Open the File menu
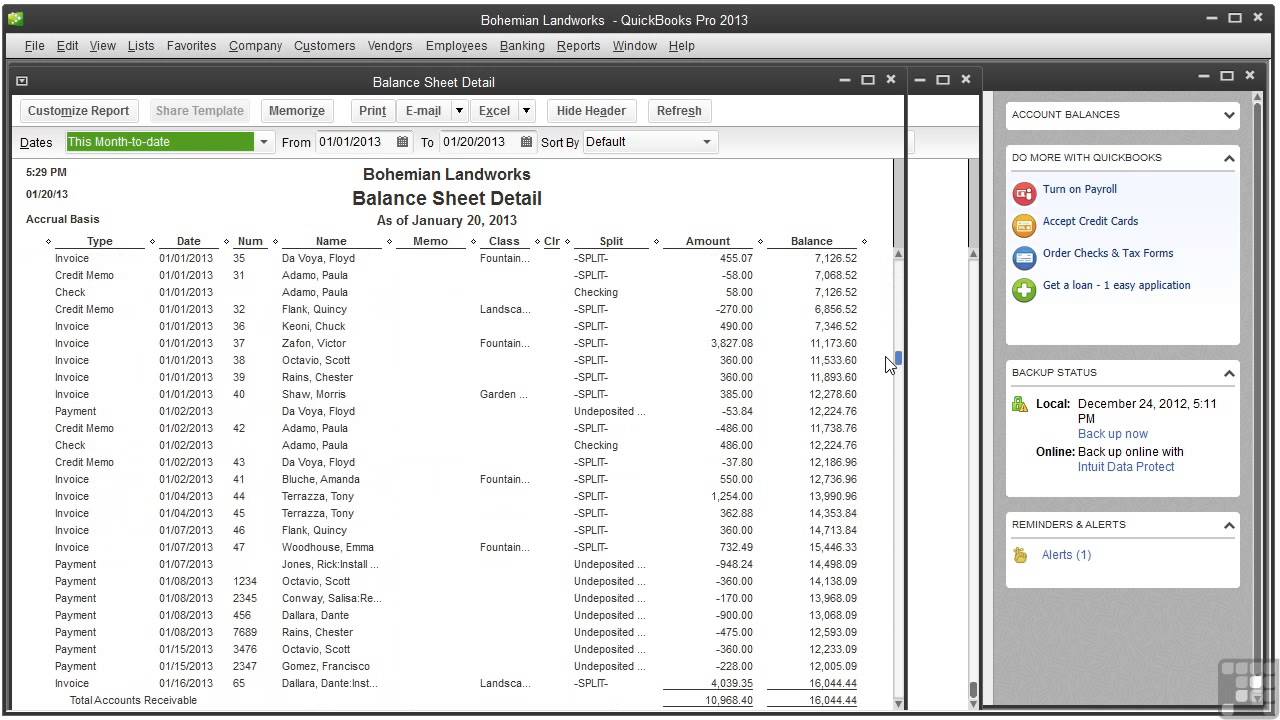The width and height of the screenshot is (1280, 720). click(x=34, y=46)
